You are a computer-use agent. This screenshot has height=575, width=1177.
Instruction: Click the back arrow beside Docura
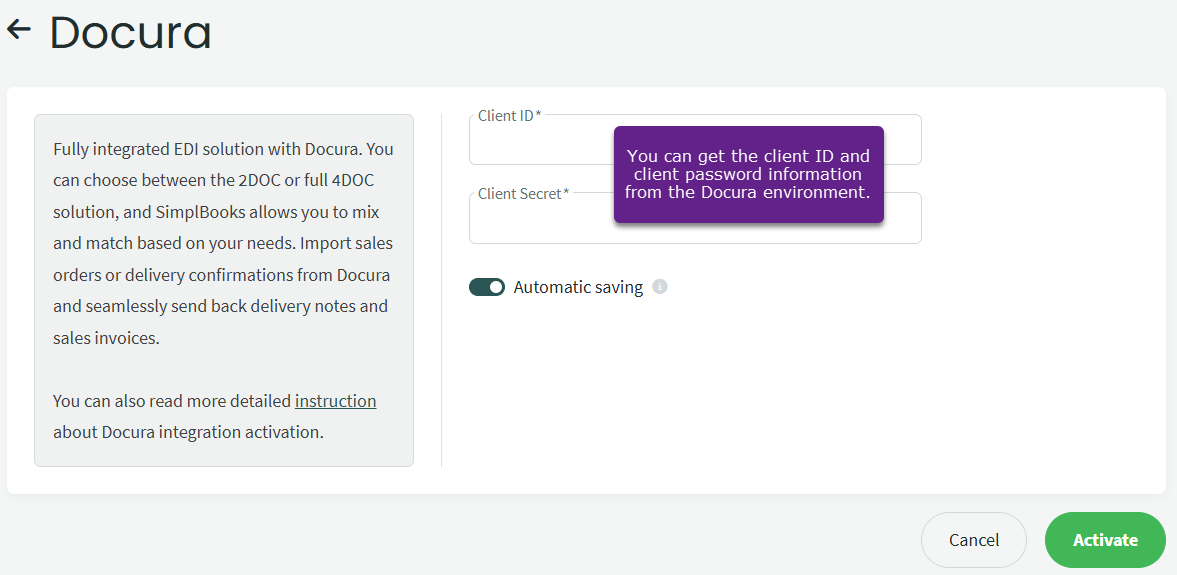click(x=18, y=31)
